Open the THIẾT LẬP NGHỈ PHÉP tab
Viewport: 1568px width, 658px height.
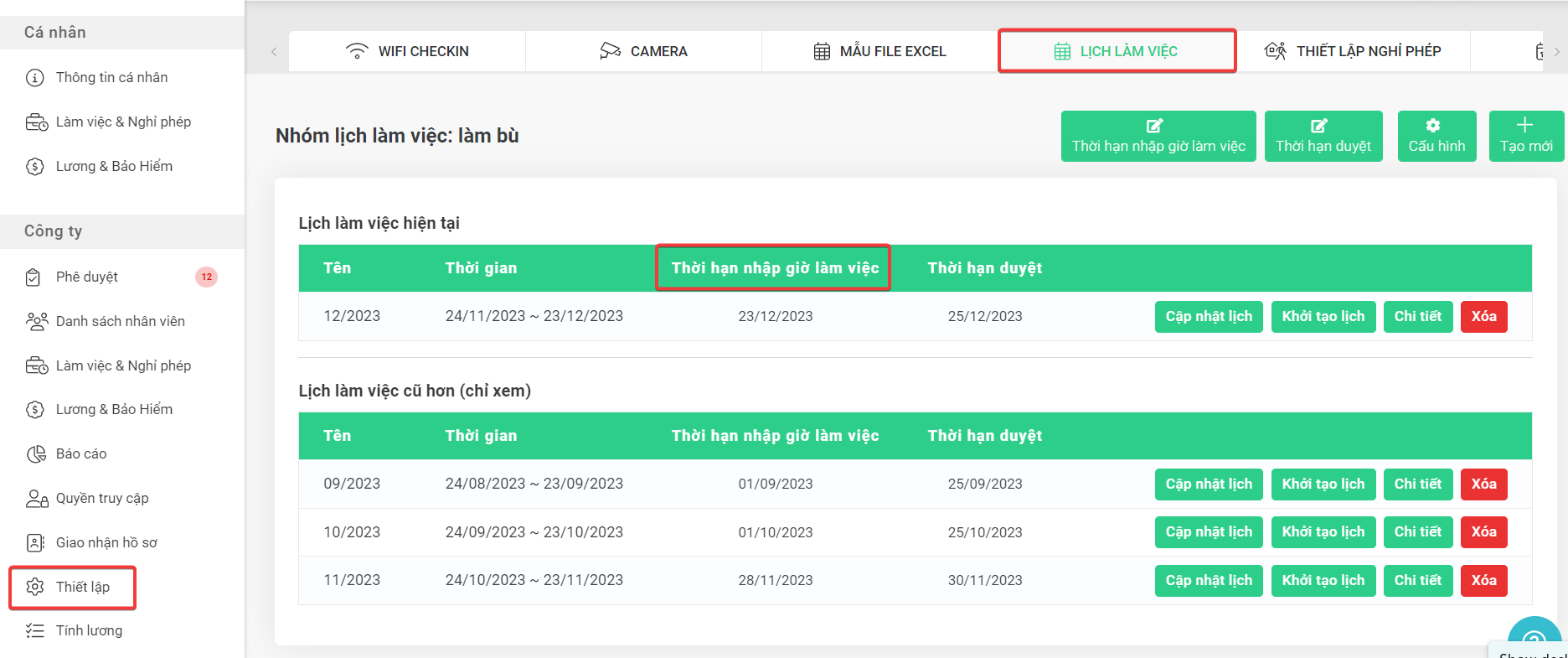1353,51
